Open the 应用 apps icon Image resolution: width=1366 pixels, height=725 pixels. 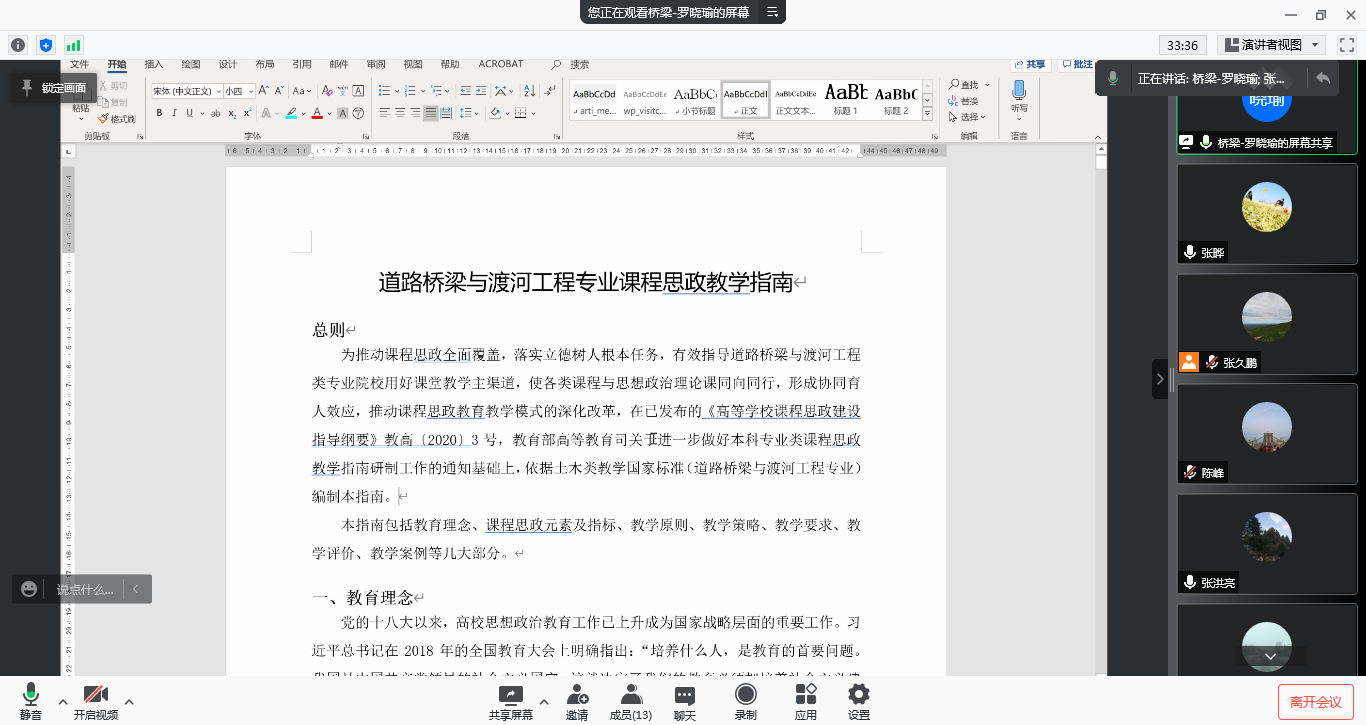pos(805,695)
